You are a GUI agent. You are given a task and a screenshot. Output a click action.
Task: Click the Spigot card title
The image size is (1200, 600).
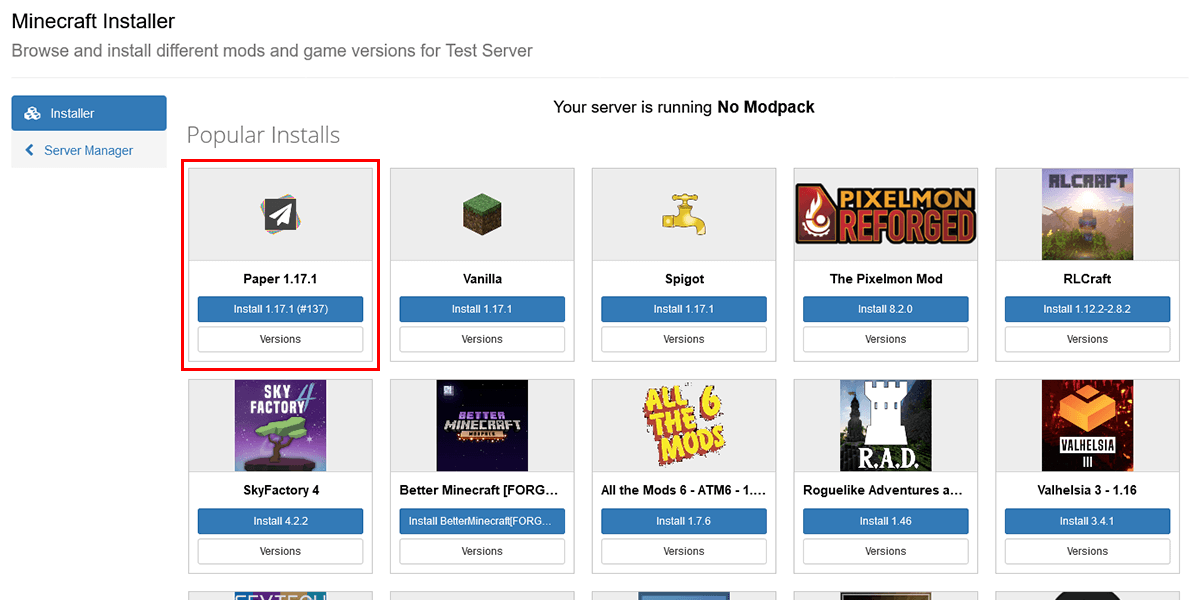click(x=684, y=279)
